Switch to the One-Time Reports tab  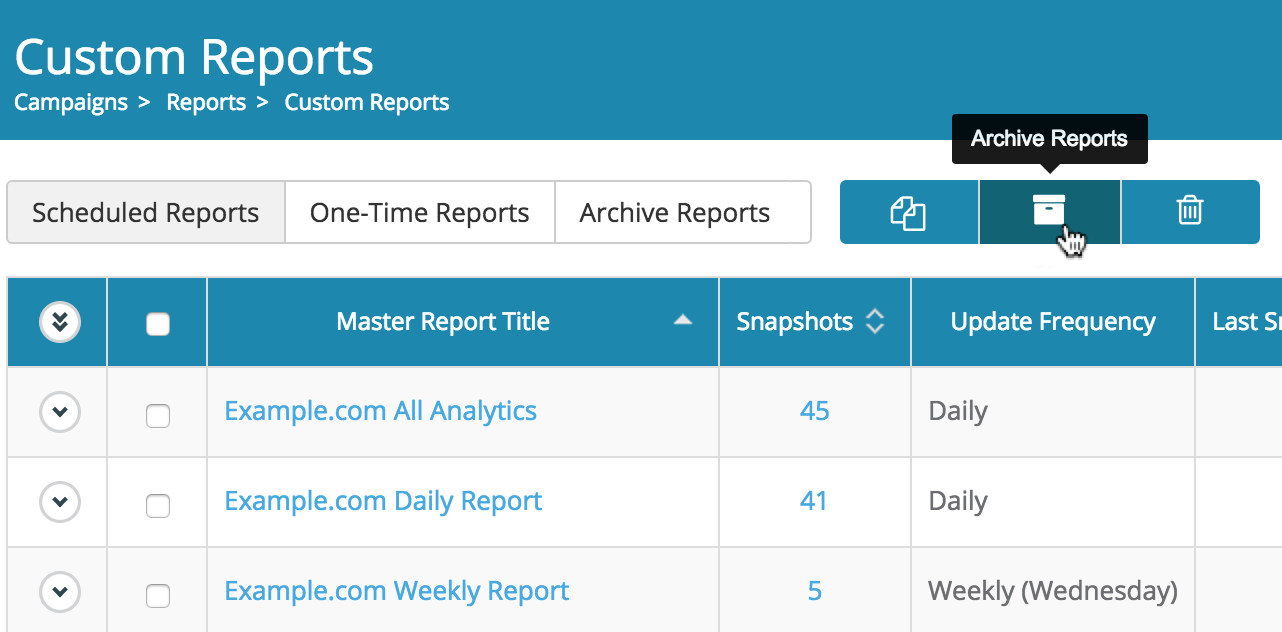coord(420,212)
